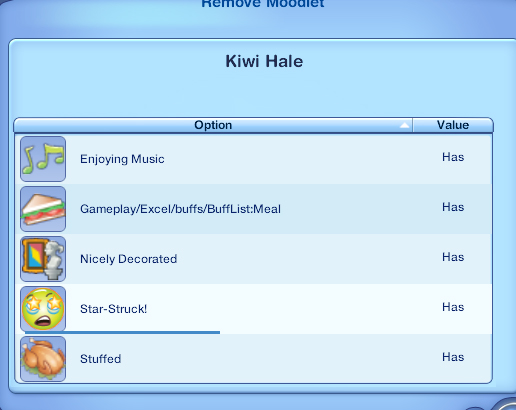Click the Enjoying Music green notes icon
The height and width of the screenshot is (410, 516).
point(43,159)
